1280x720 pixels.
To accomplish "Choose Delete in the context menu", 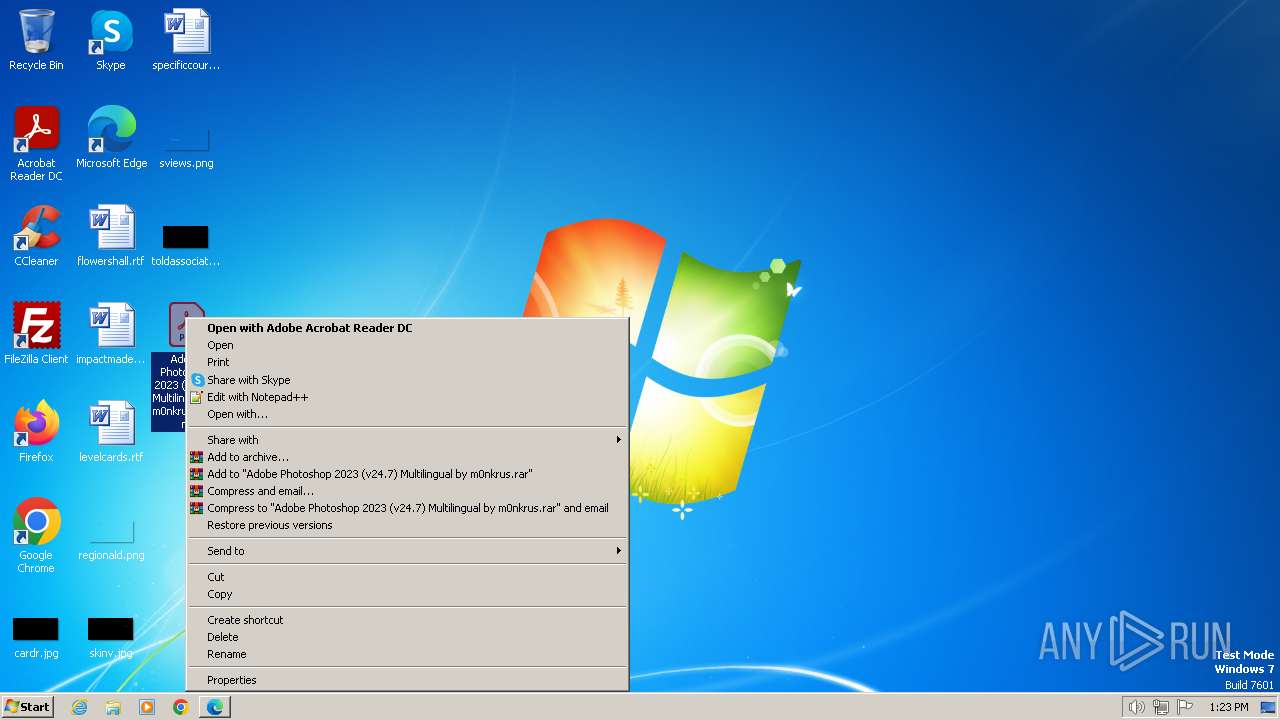I will click(407, 637).
